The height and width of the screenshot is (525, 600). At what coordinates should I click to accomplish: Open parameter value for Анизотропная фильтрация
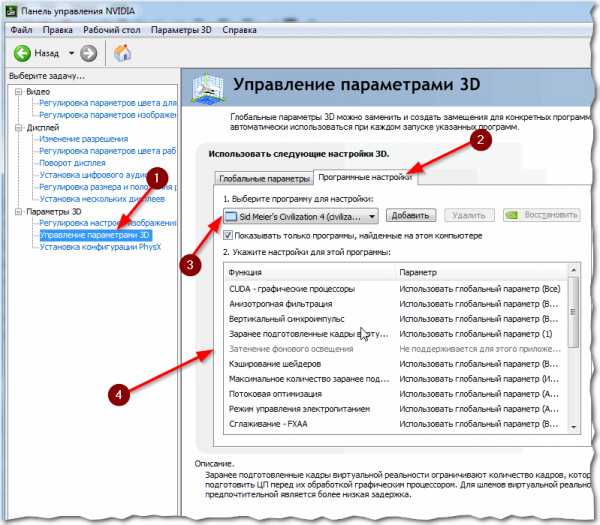coord(479,304)
